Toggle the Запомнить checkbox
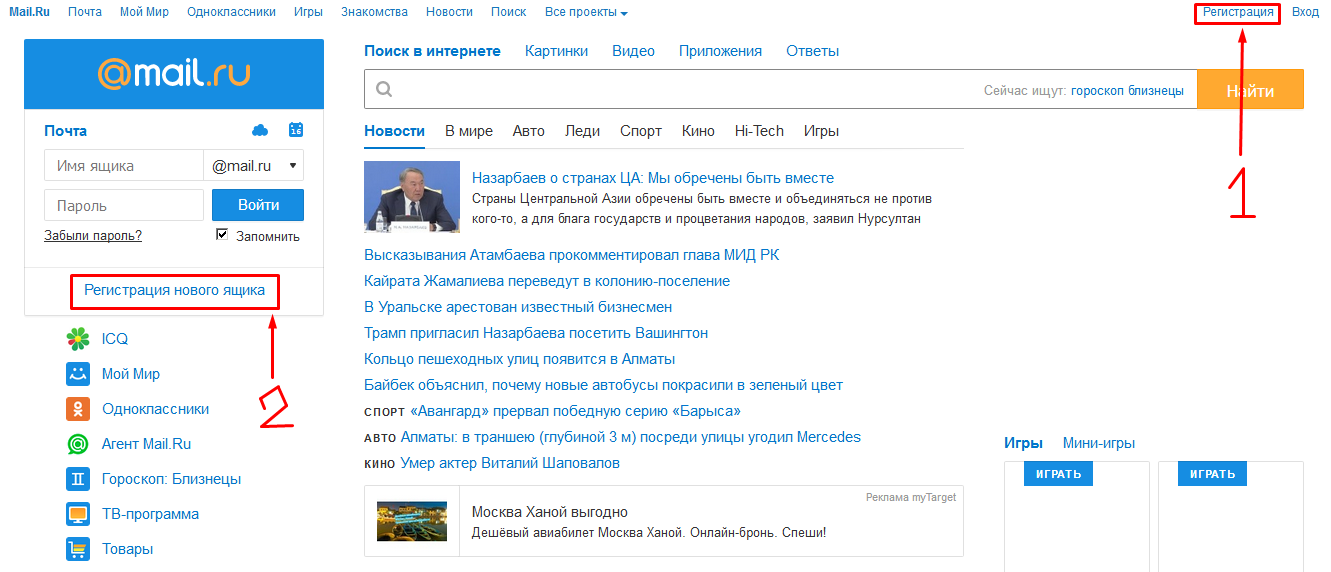The height and width of the screenshot is (572, 1331). 223,234
